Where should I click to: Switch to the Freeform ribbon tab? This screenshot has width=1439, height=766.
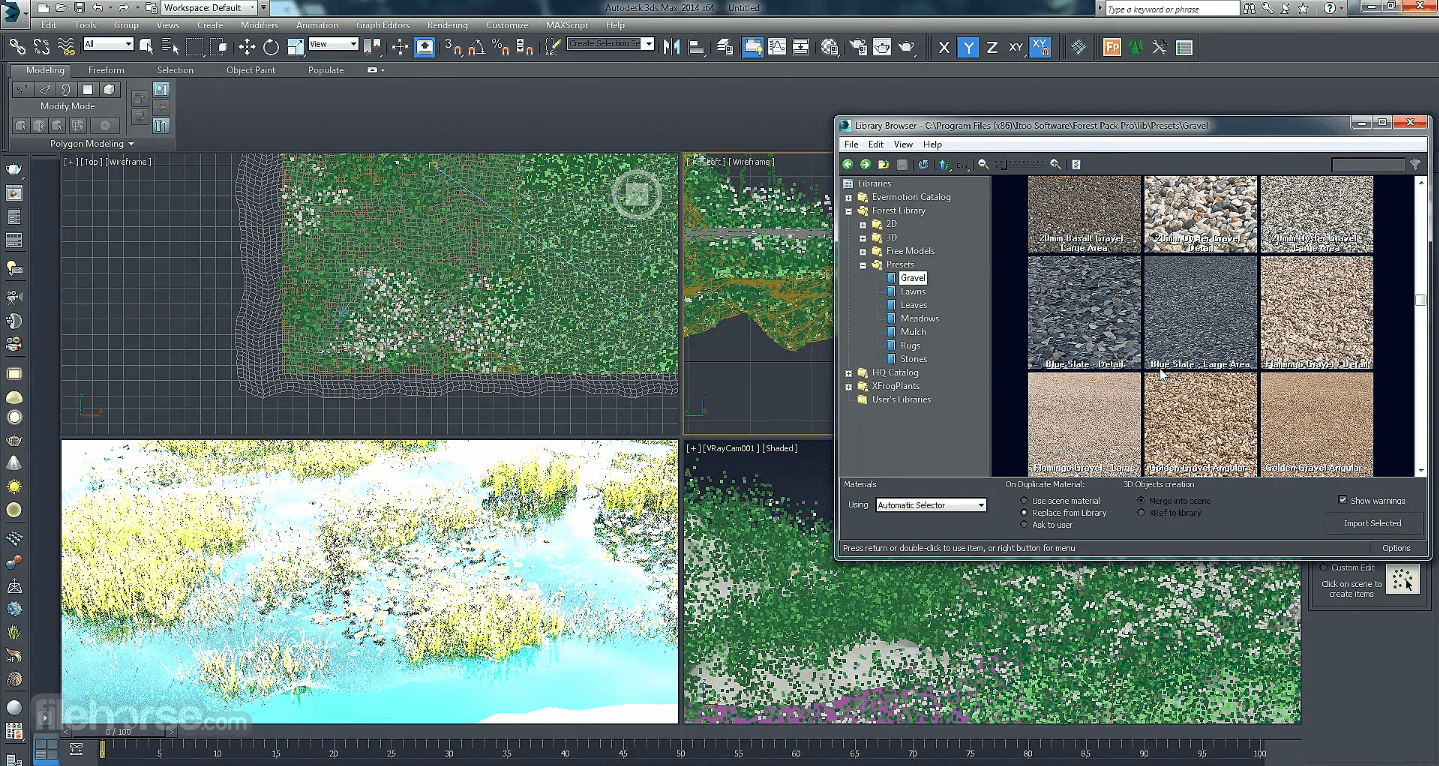click(x=106, y=70)
